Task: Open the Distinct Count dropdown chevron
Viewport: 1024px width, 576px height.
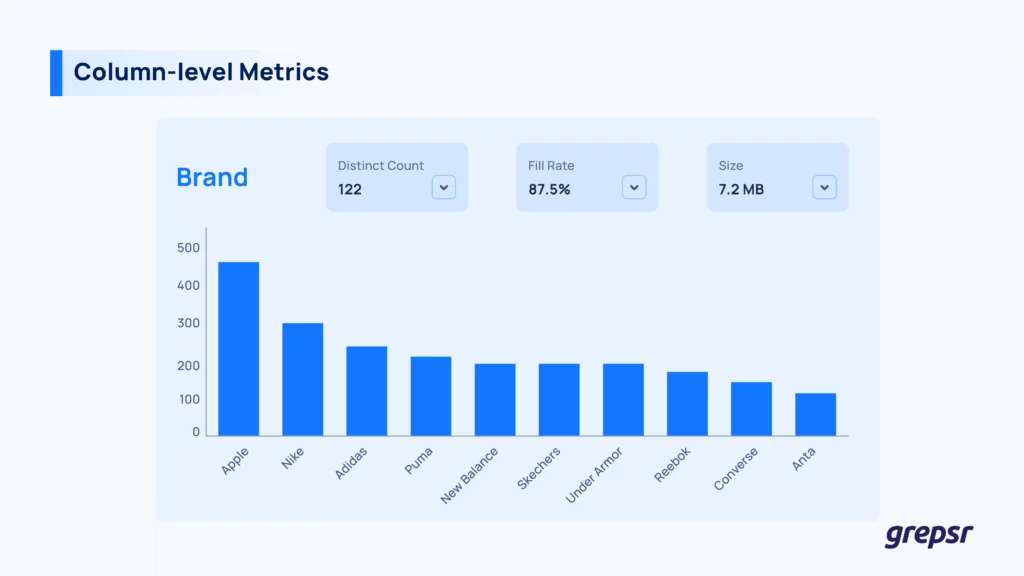Action: (x=443, y=187)
